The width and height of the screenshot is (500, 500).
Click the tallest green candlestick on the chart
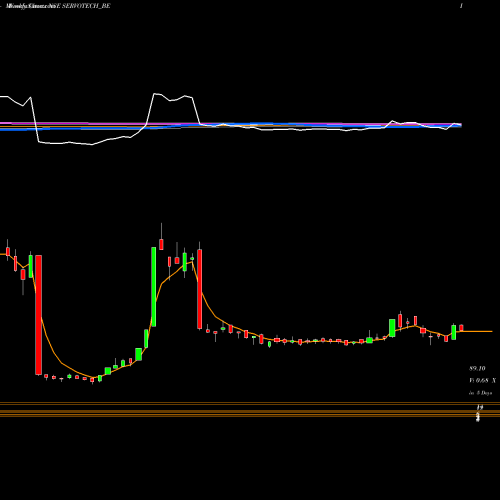tap(154, 287)
